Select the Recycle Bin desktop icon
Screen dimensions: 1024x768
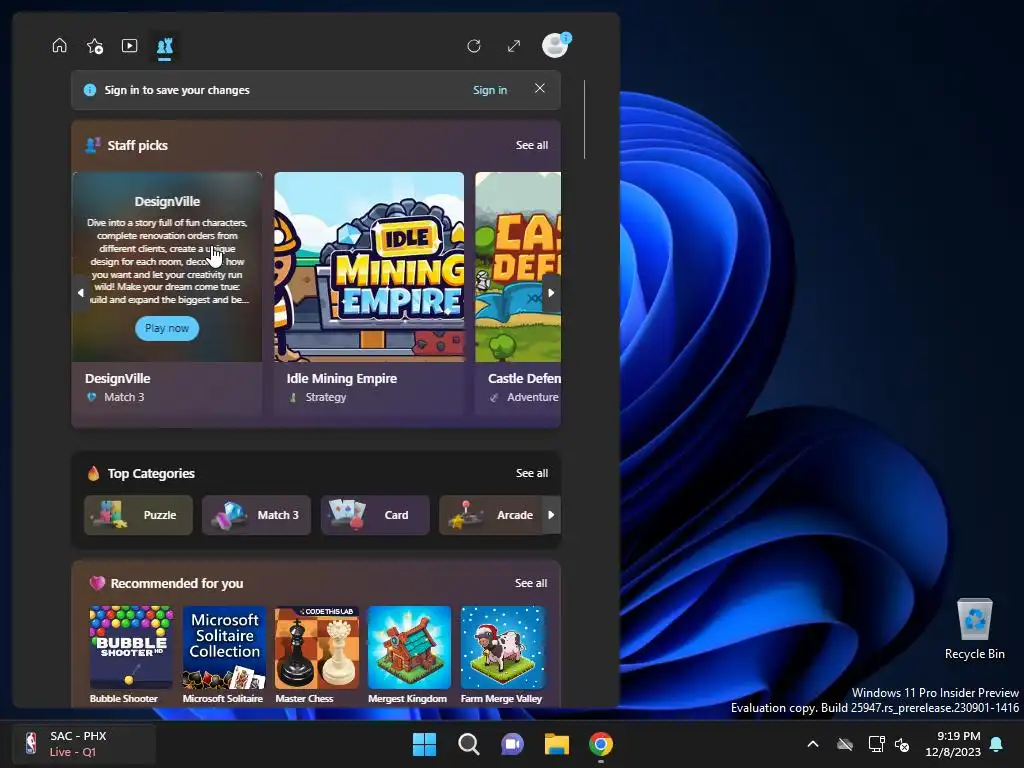point(974,630)
